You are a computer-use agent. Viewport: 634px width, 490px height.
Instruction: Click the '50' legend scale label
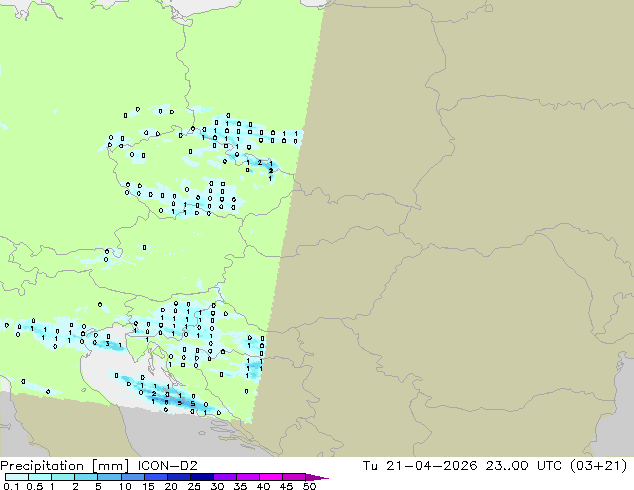tap(309, 486)
